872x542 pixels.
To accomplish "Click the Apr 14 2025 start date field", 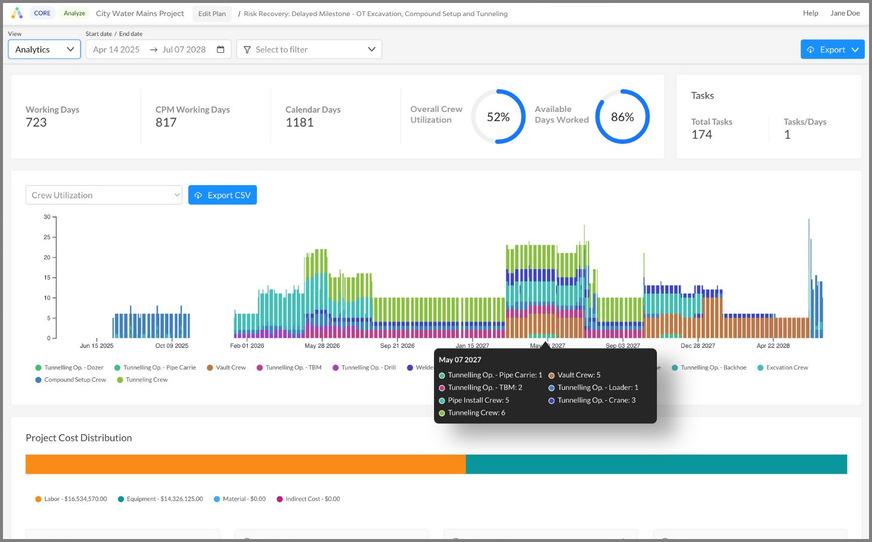I will (116, 49).
